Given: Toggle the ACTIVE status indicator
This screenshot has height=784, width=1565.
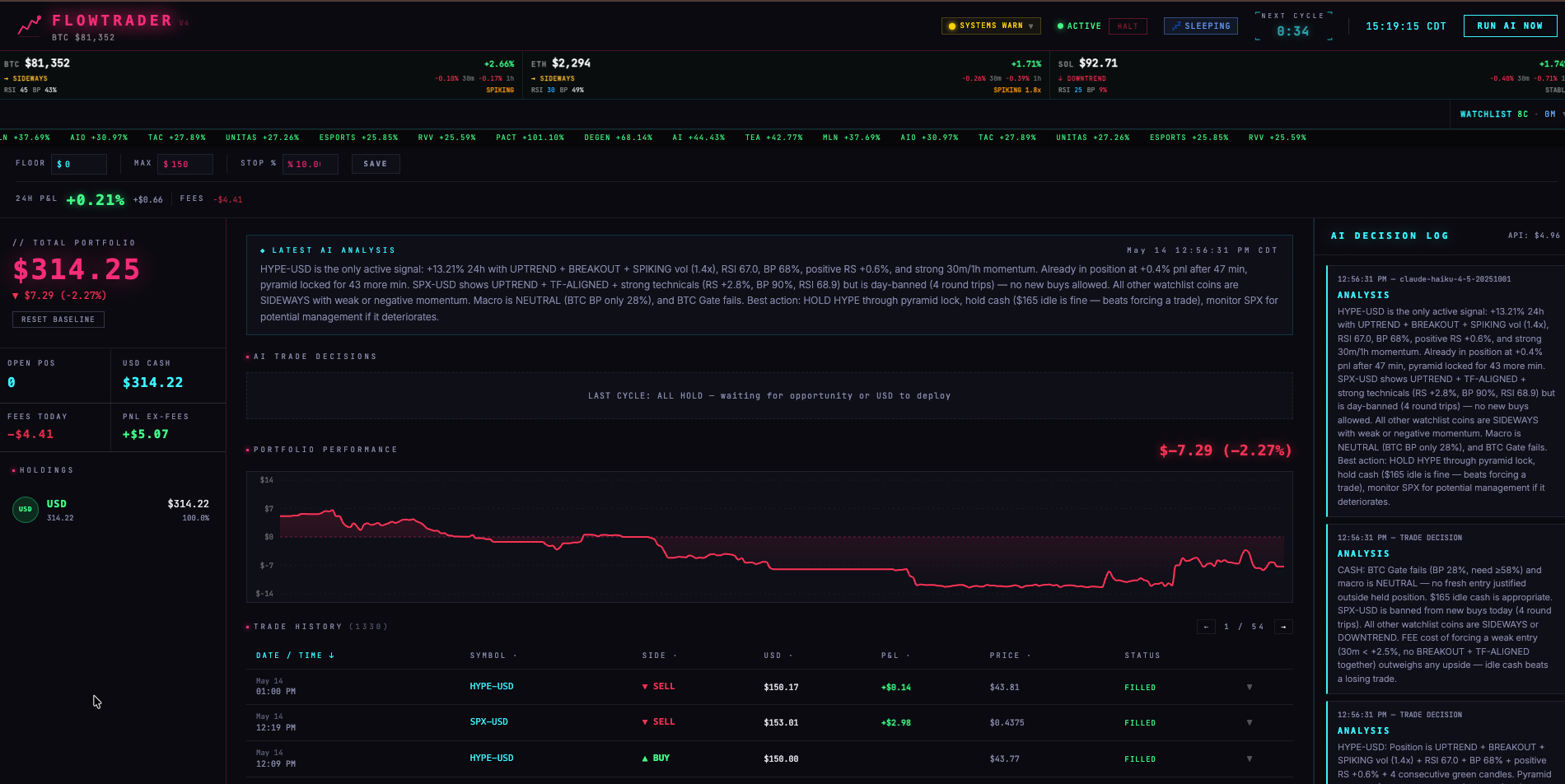Looking at the screenshot, I should pos(1079,26).
